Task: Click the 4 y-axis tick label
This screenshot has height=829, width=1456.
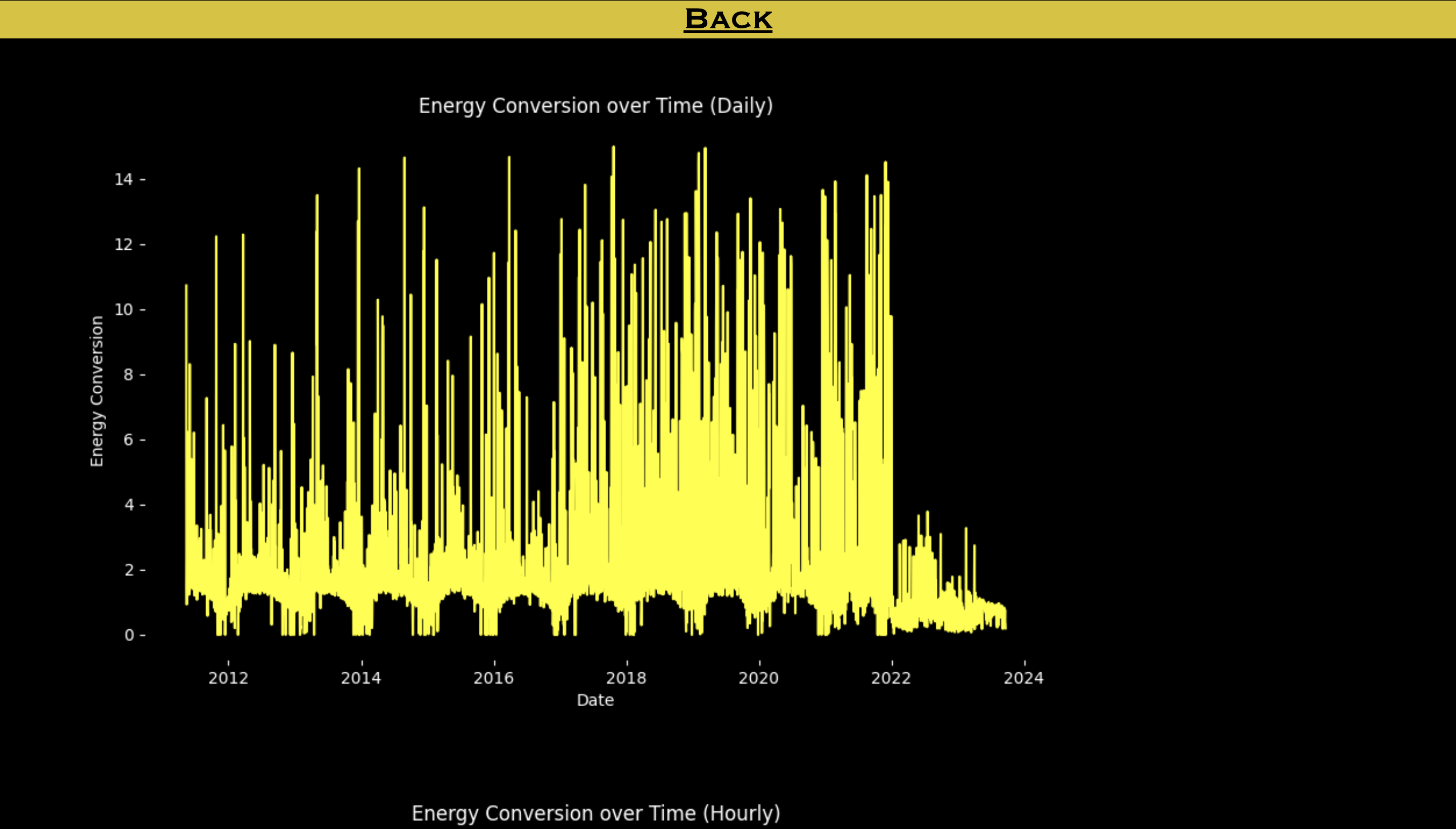Action: 129,505
